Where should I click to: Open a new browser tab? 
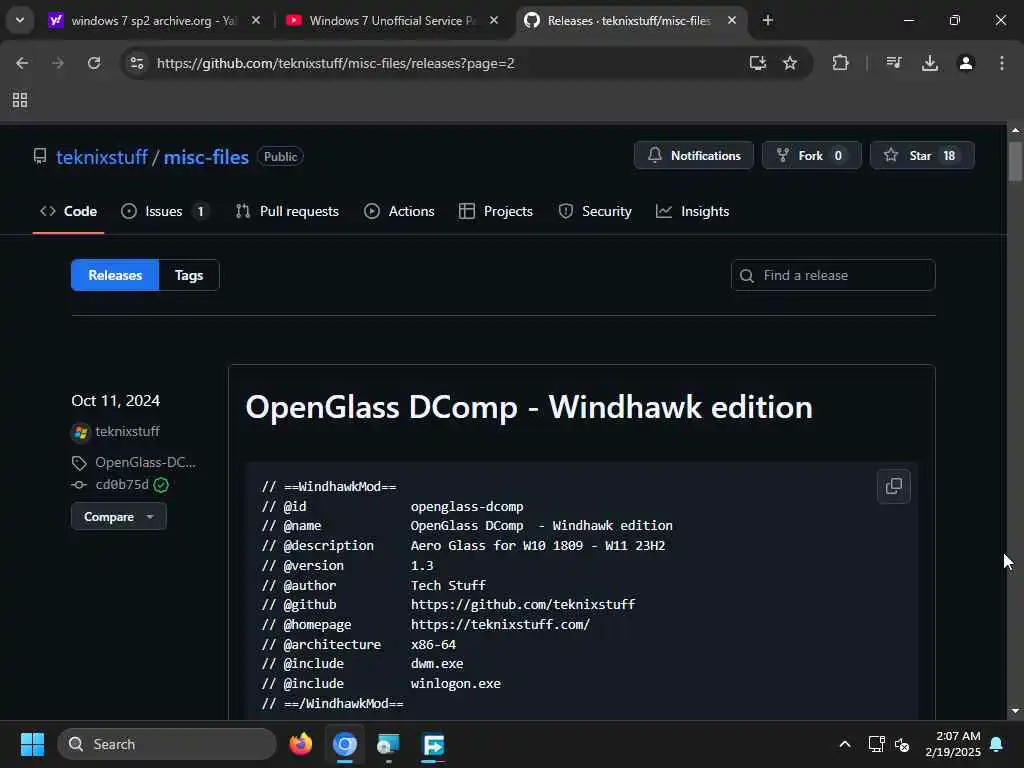768,21
